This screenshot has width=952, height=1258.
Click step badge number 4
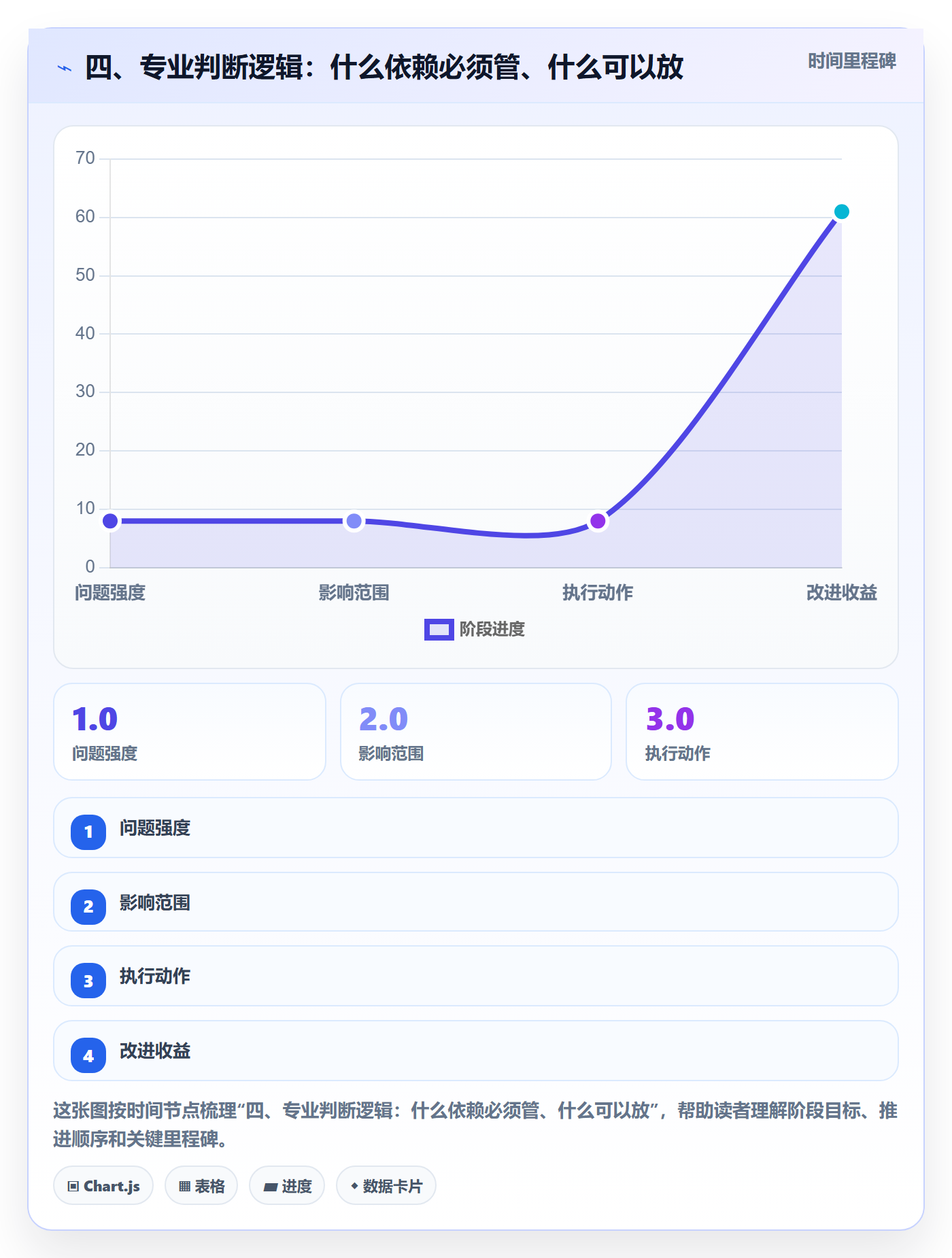[x=88, y=1055]
